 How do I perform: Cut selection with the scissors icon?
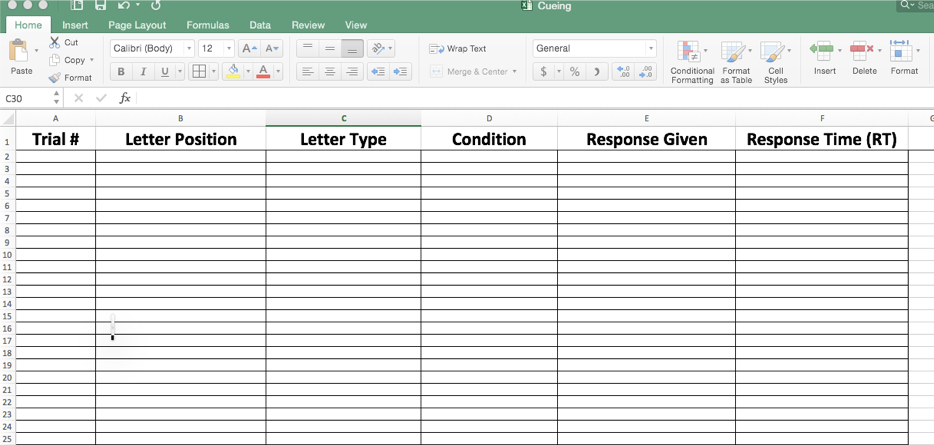pos(55,42)
